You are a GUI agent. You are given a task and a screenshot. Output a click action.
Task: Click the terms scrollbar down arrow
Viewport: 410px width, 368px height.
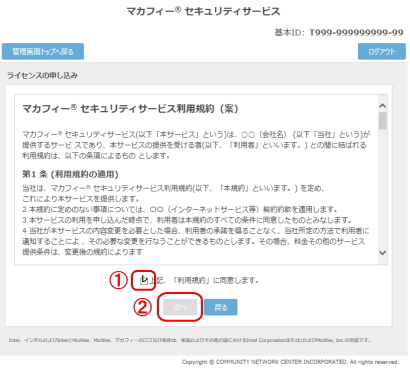[383, 253]
